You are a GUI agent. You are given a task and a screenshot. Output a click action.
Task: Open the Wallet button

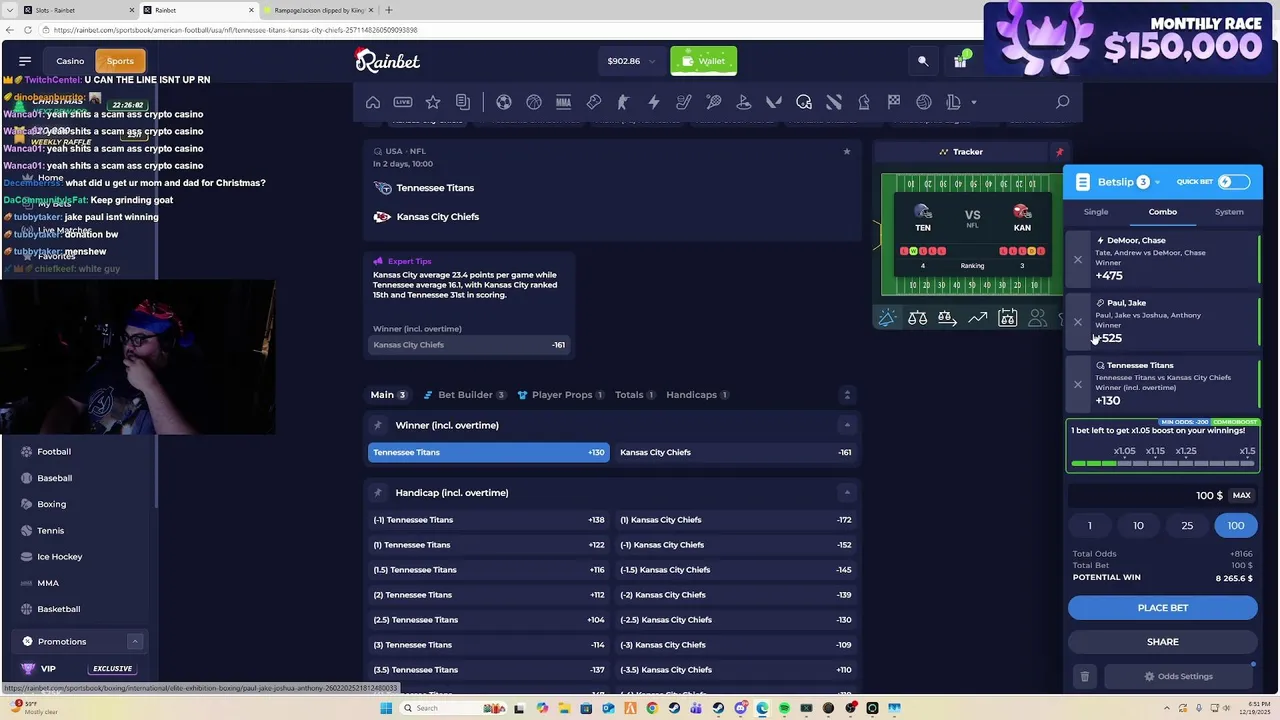pos(704,61)
